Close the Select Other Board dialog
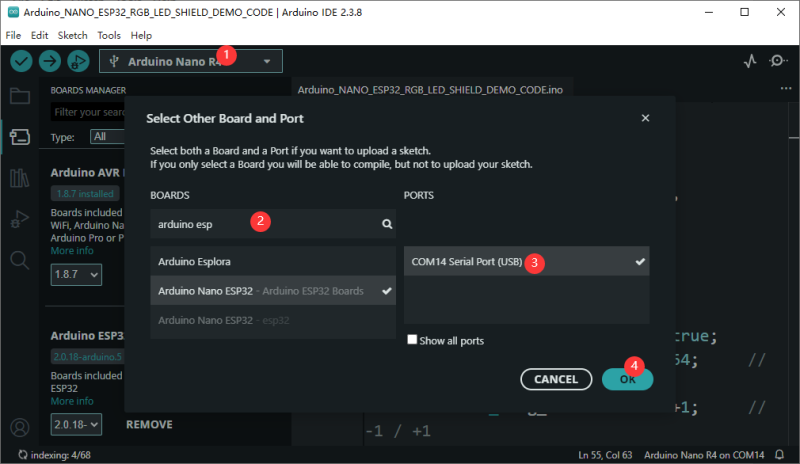 (645, 118)
